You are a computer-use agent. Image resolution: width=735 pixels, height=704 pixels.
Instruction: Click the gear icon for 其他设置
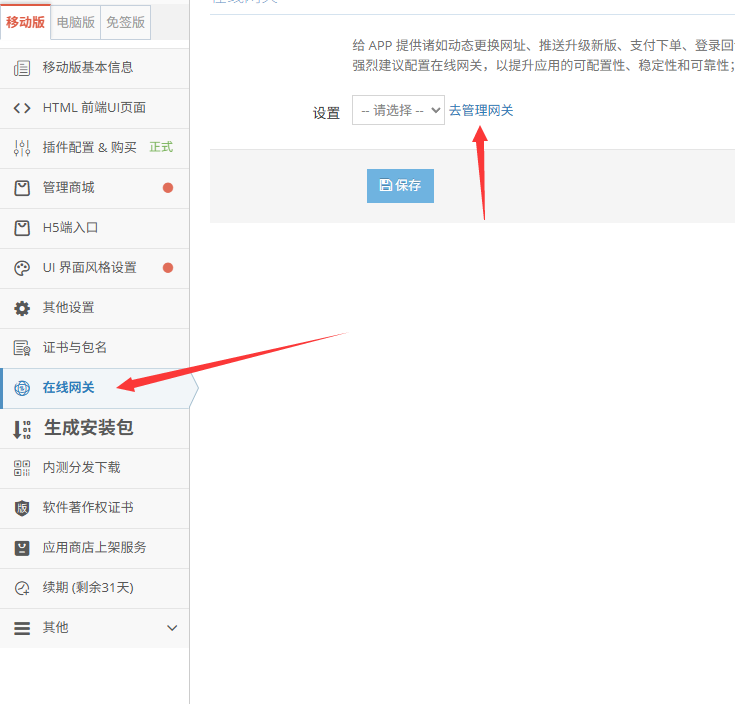pyautogui.click(x=22, y=308)
